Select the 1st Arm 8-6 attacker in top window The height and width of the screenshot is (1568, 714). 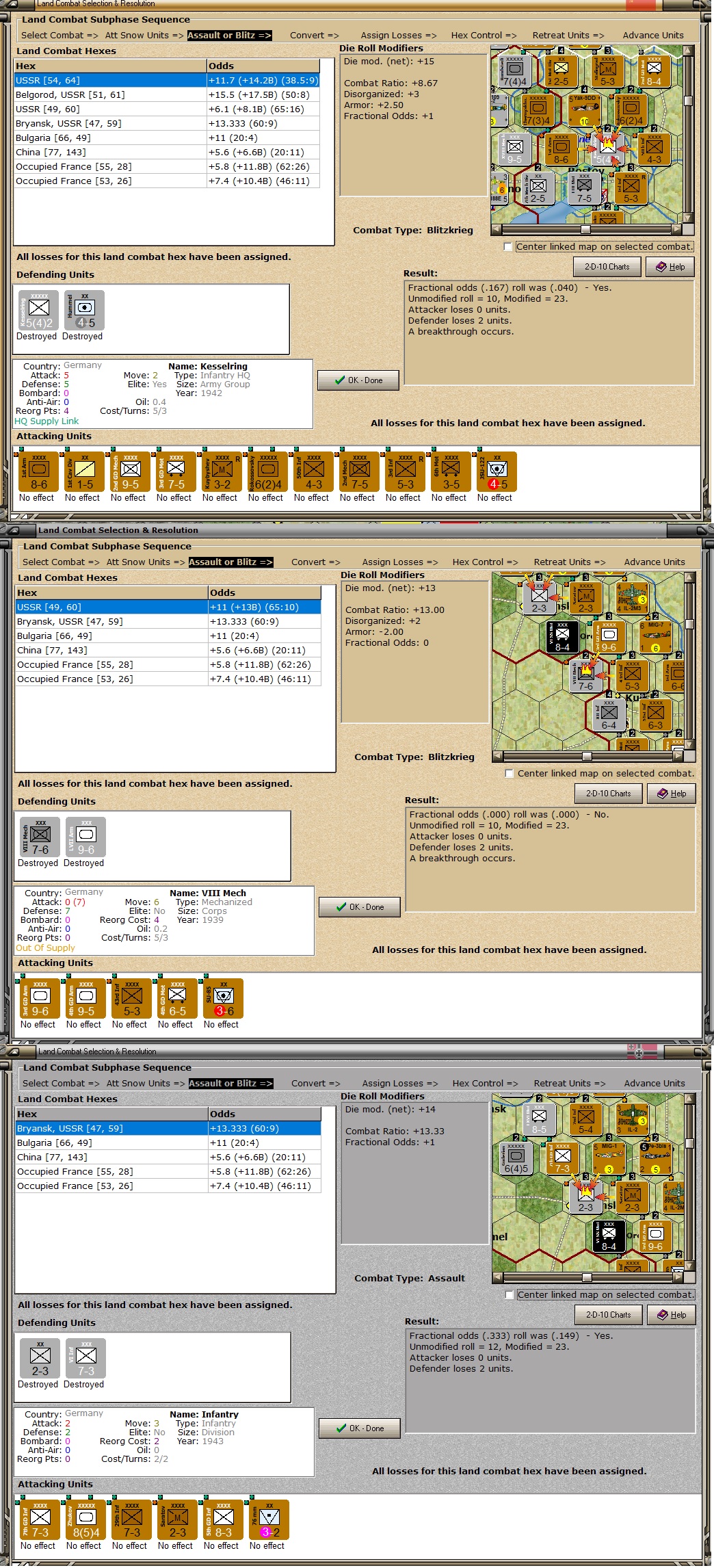tap(39, 471)
